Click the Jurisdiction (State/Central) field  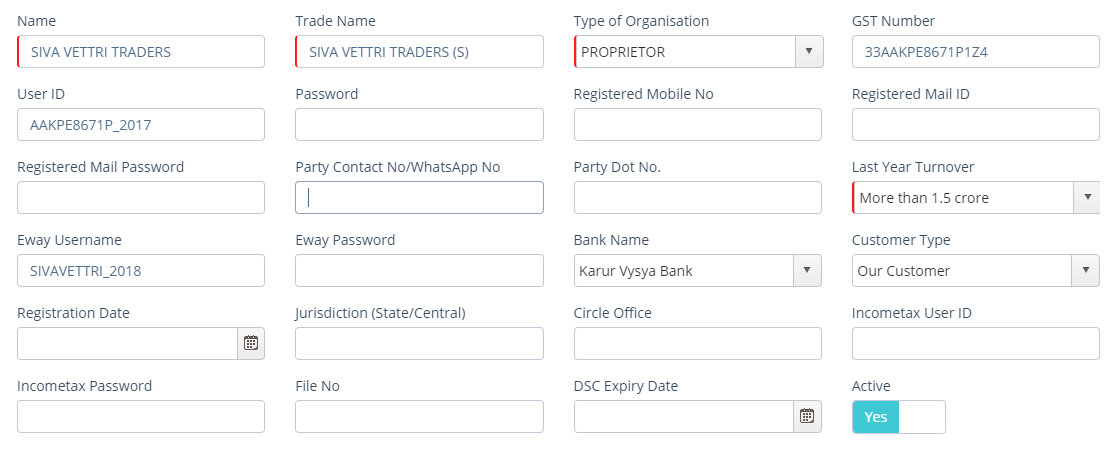click(x=420, y=343)
